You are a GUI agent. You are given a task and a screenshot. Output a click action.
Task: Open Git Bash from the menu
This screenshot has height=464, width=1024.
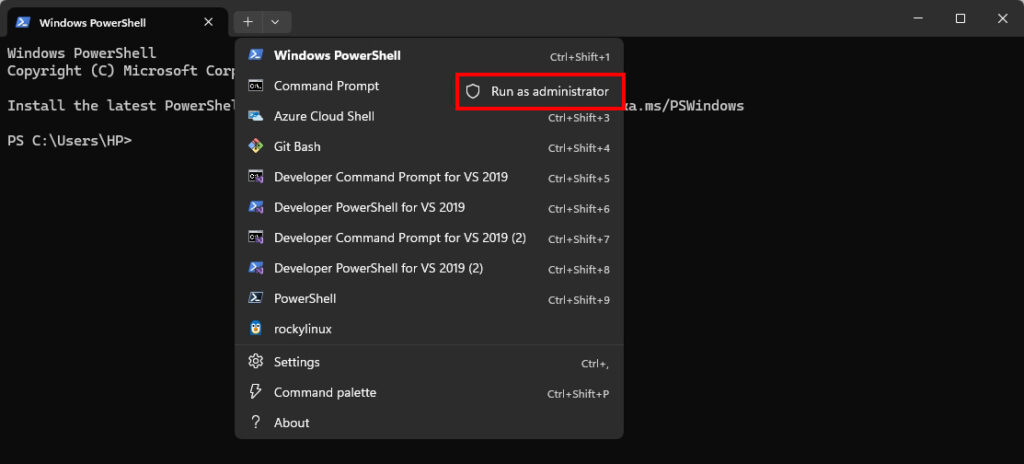(x=429, y=147)
